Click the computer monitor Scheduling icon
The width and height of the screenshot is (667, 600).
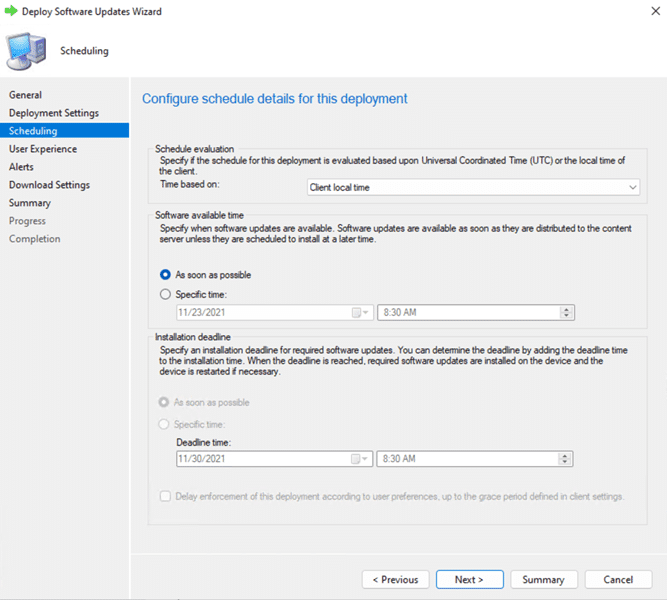pyautogui.click(x=29, y=49)
